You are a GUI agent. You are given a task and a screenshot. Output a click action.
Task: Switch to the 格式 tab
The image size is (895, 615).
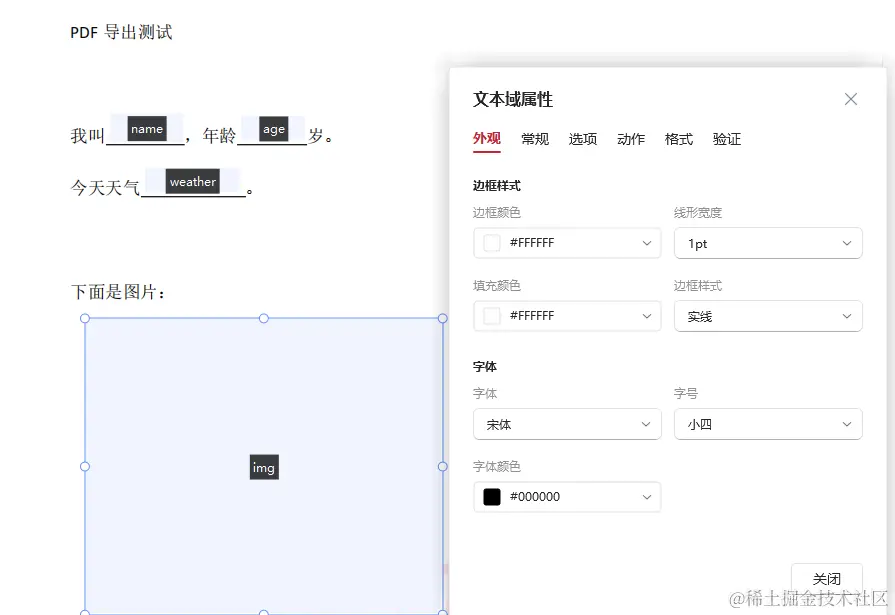(x=678, y=139)
